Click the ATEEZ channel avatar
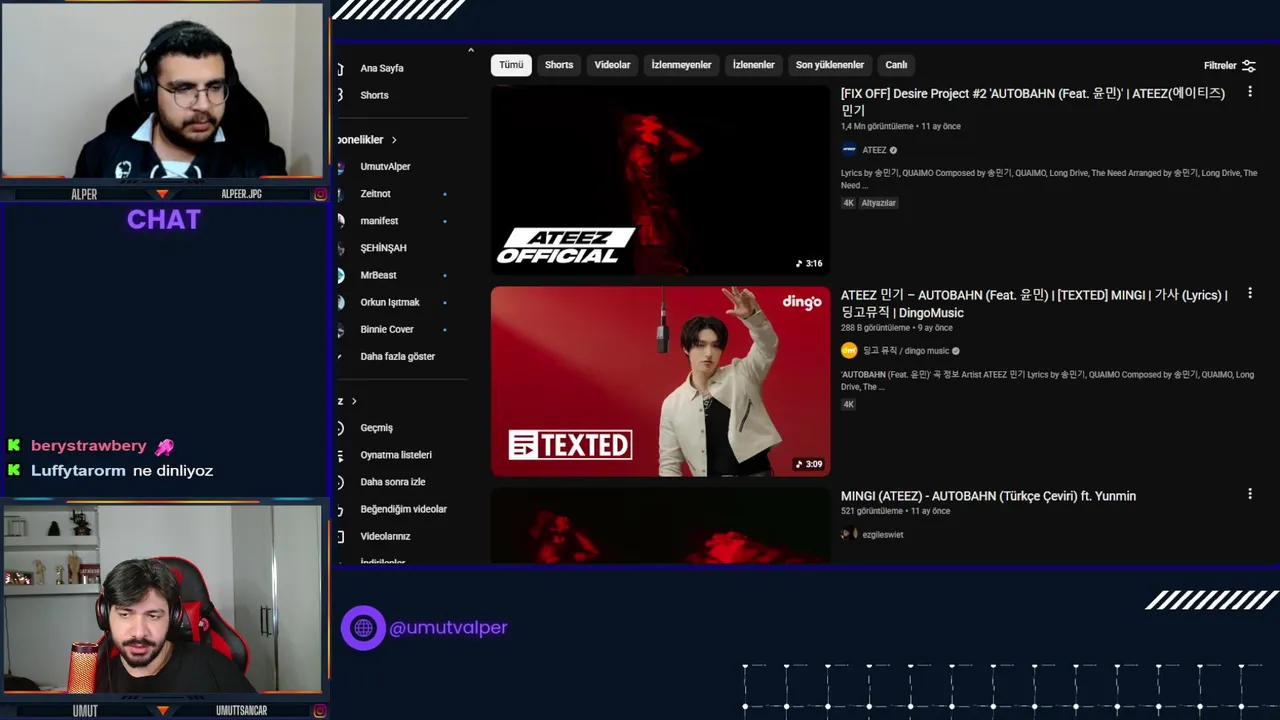The height and width of the screenshot is (720, 1280). click(x=849, y=150)
